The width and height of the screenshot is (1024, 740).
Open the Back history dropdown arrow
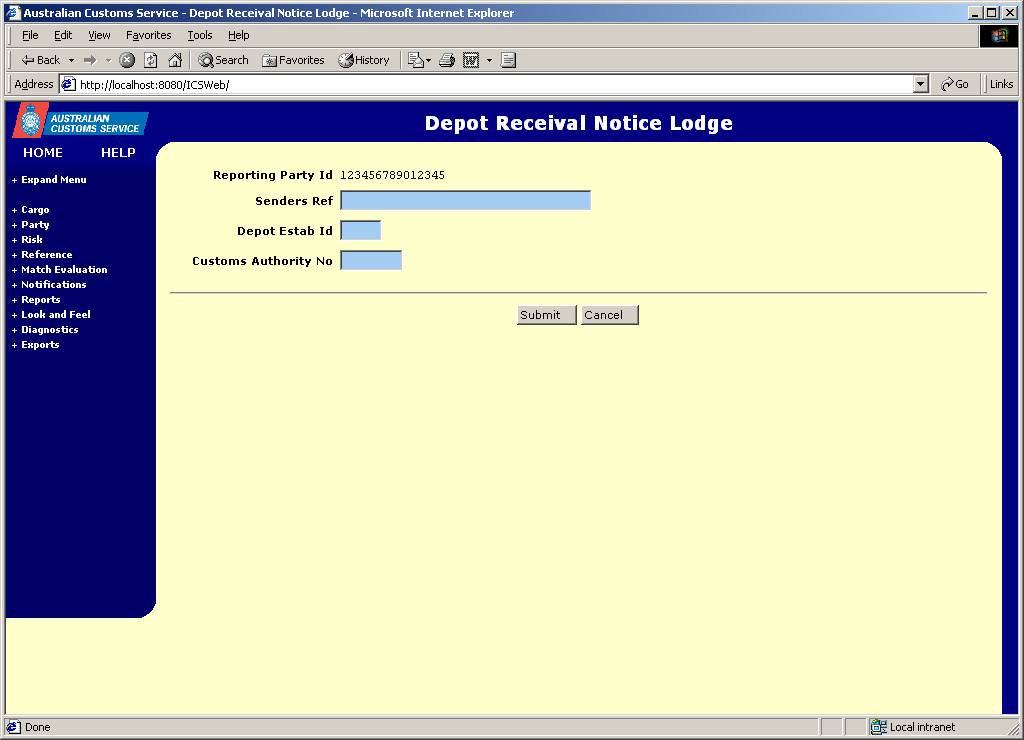(71, 60)
